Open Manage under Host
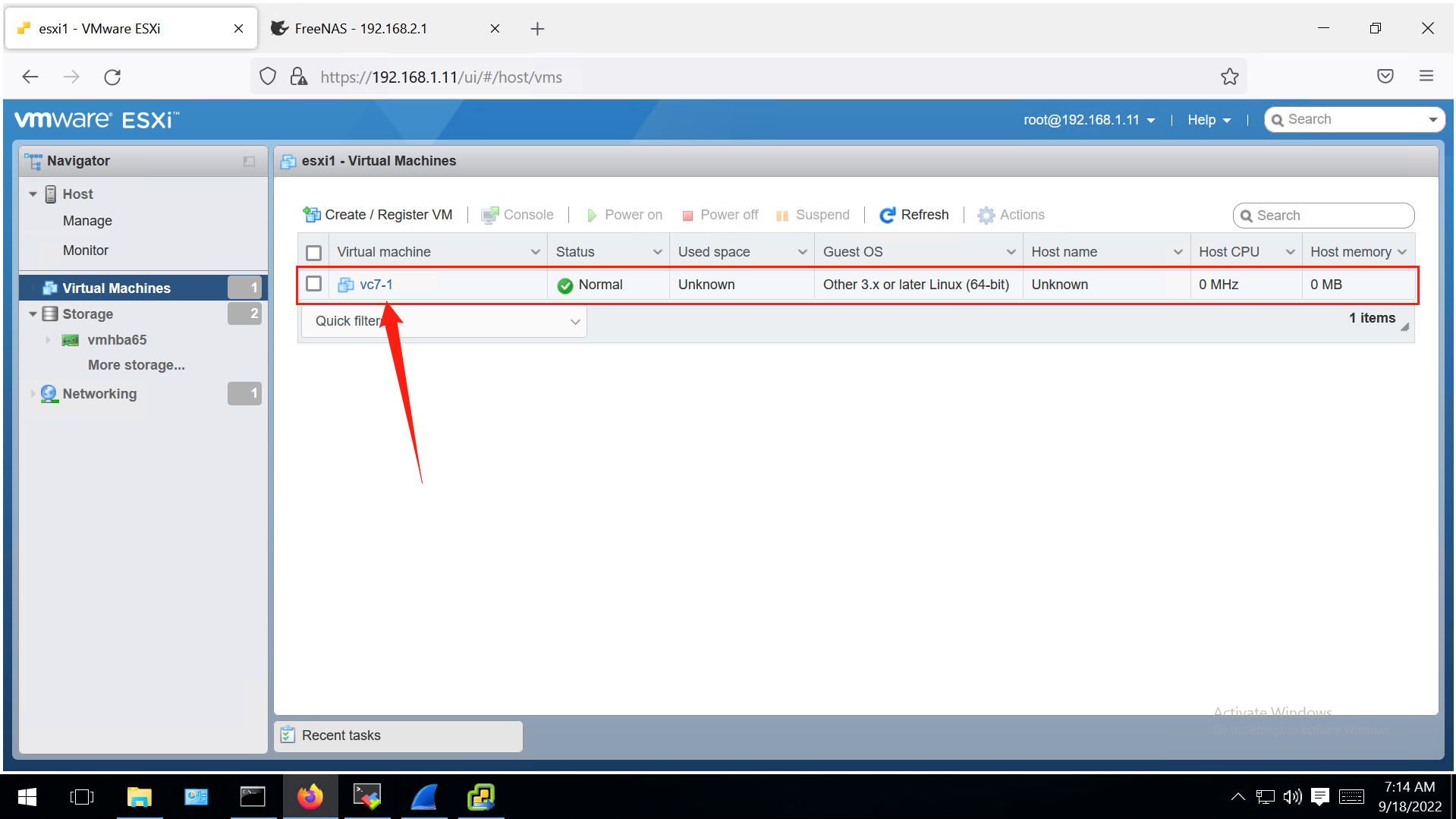The width and height of the screenshot is (1456, 819). pos(87,221)
